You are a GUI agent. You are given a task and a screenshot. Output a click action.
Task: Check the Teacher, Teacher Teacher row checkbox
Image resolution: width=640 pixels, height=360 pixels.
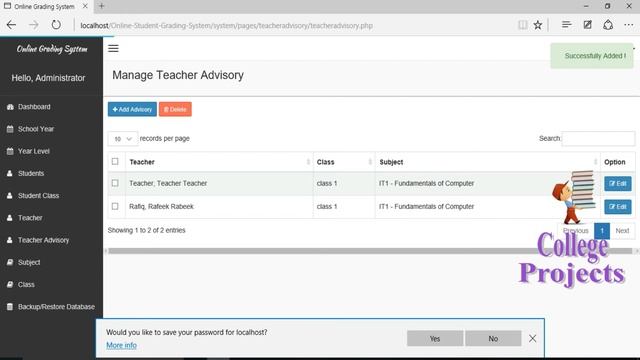115,183
